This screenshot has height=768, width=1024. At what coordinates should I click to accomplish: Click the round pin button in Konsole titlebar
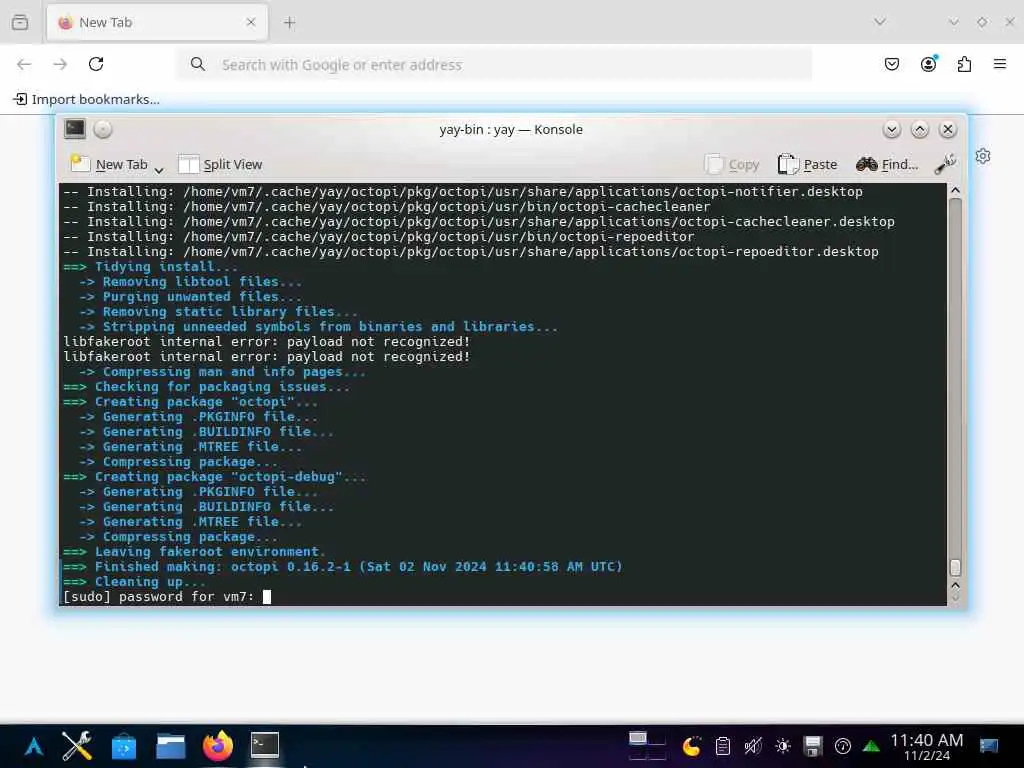click(x=103, y=129)
